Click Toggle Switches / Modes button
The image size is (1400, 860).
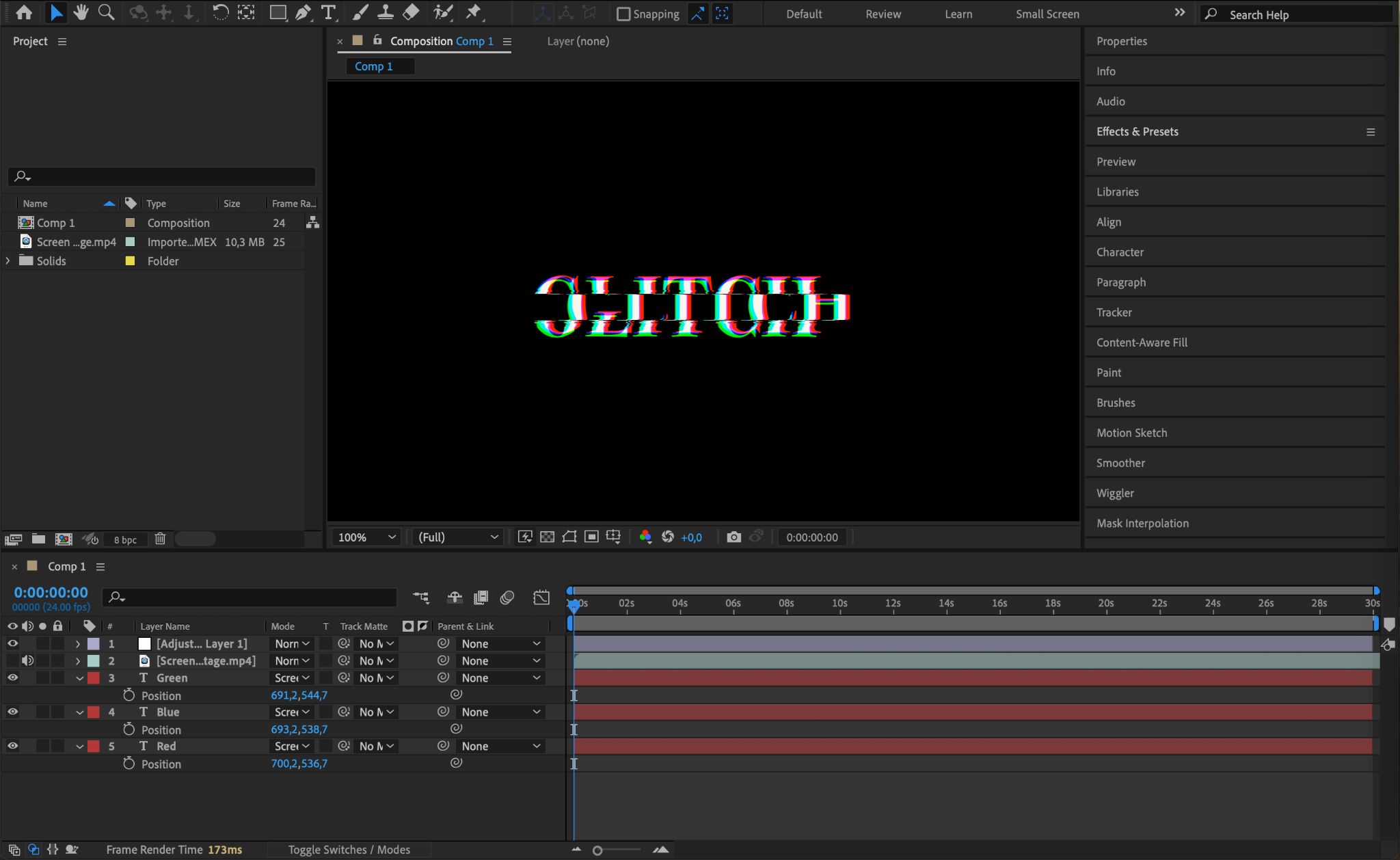pyautogui.click(x=349, y=849)
